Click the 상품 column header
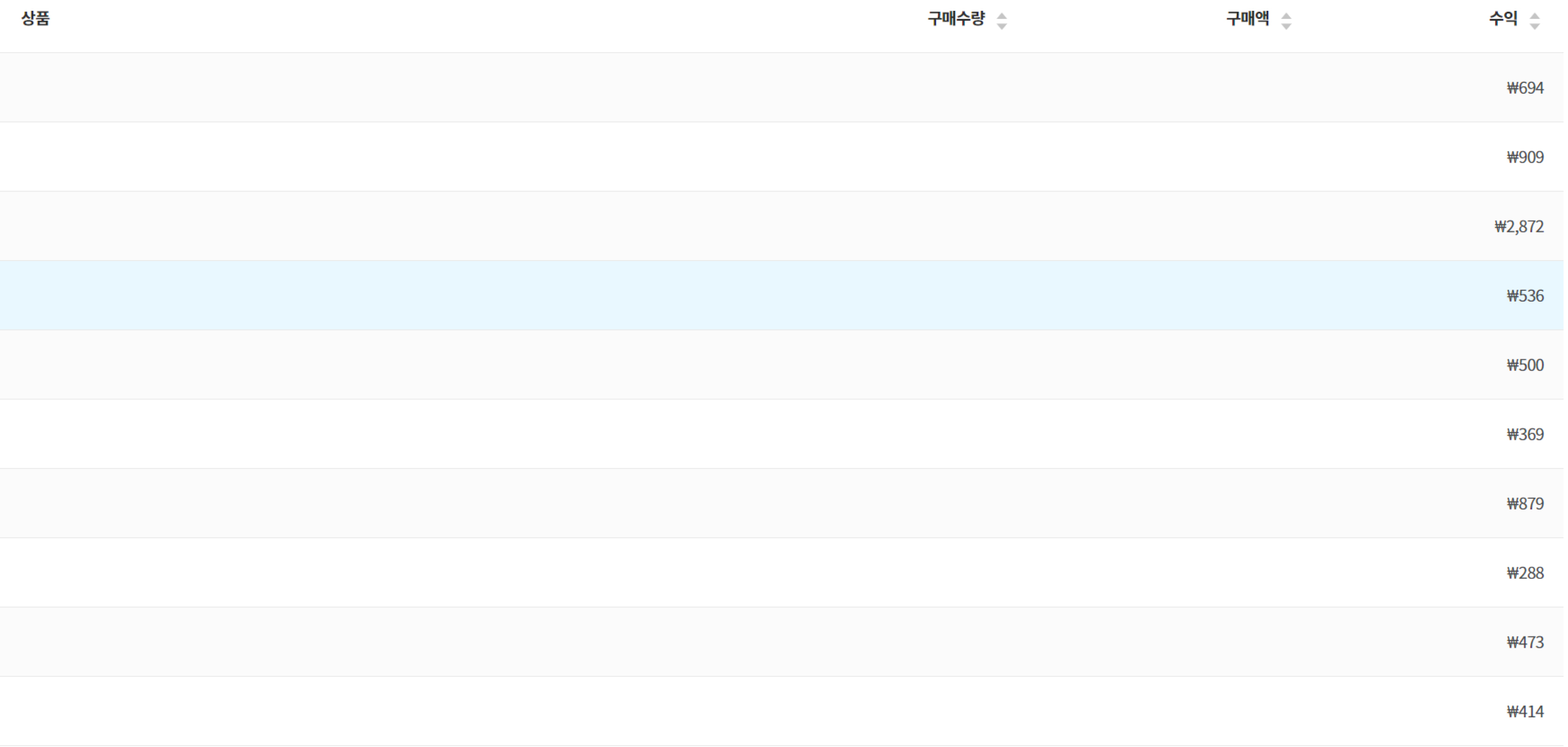This screenshot has height=747, width=1568. 35,19
